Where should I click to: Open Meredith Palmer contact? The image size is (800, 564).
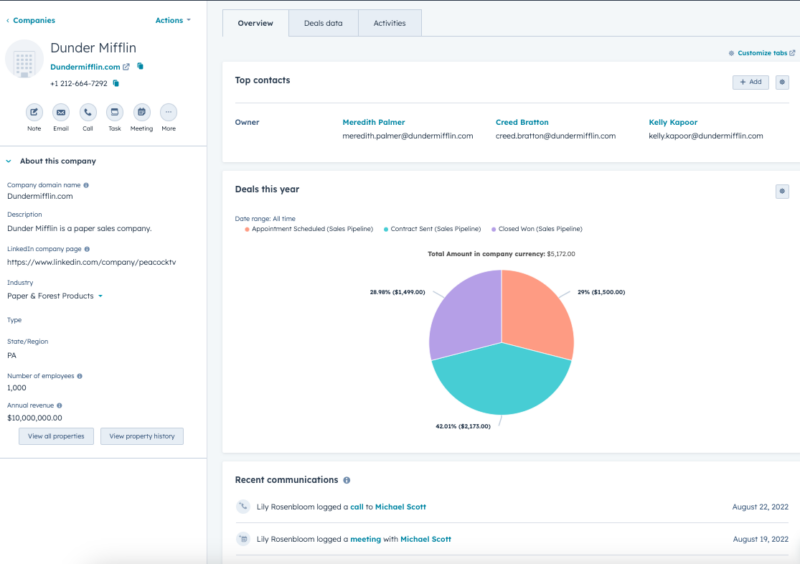click(x=373, y=122)
